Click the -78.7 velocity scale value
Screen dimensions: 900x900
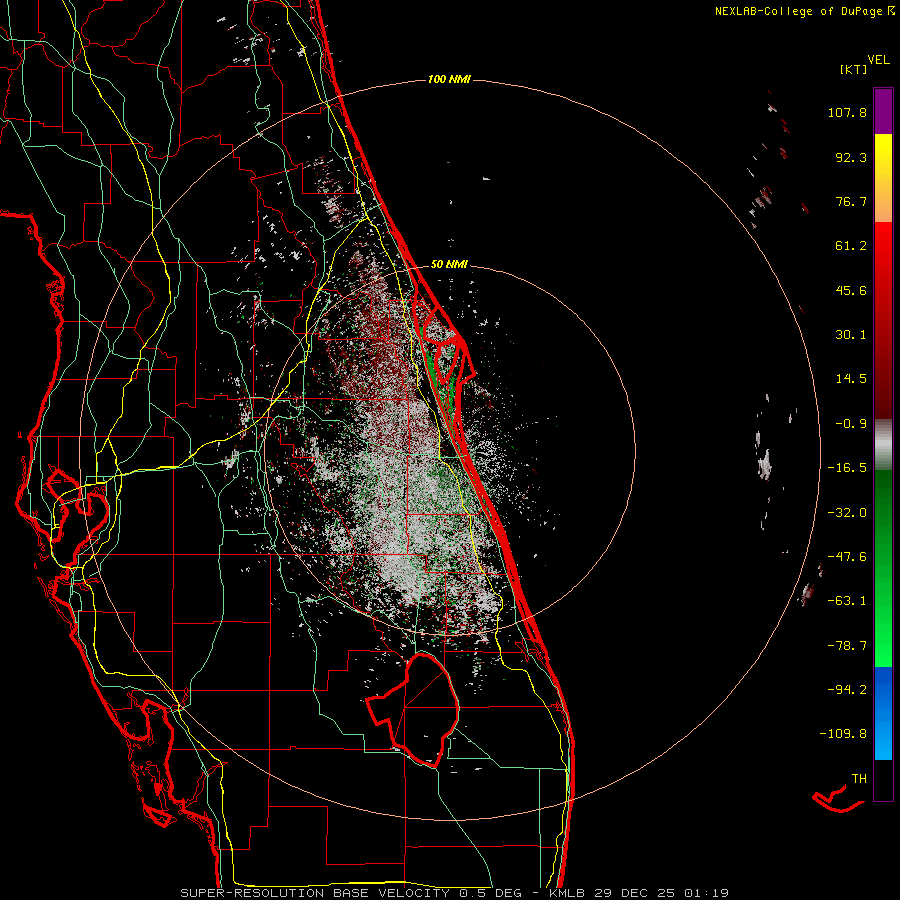[x=847, y=646]
